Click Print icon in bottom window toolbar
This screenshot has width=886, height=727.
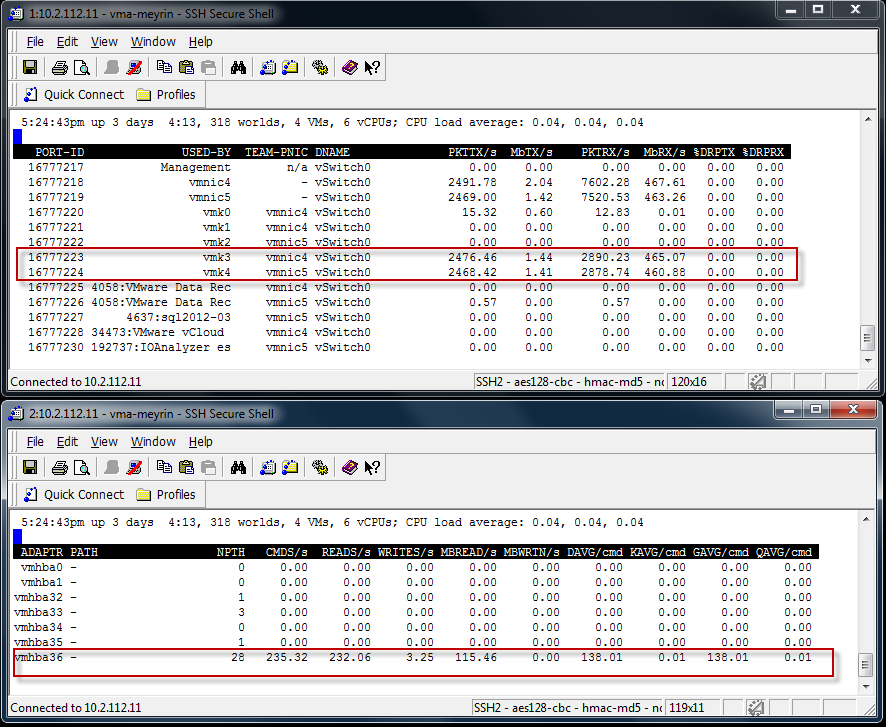[x=60, y=468]
